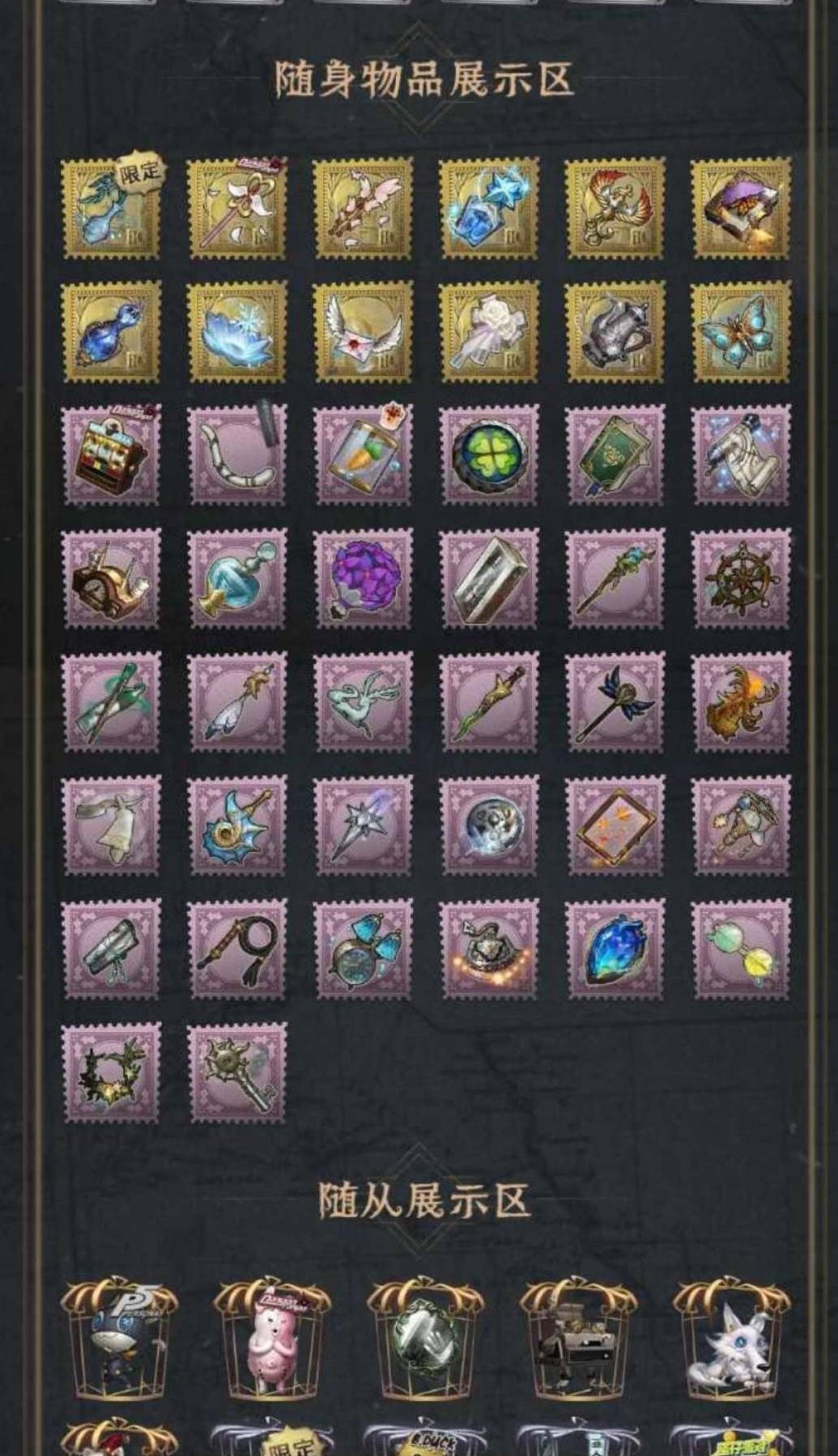838x1456 pixels.
Task: Click the golden antler accessory stamp
Action: (x=742, y=703)
